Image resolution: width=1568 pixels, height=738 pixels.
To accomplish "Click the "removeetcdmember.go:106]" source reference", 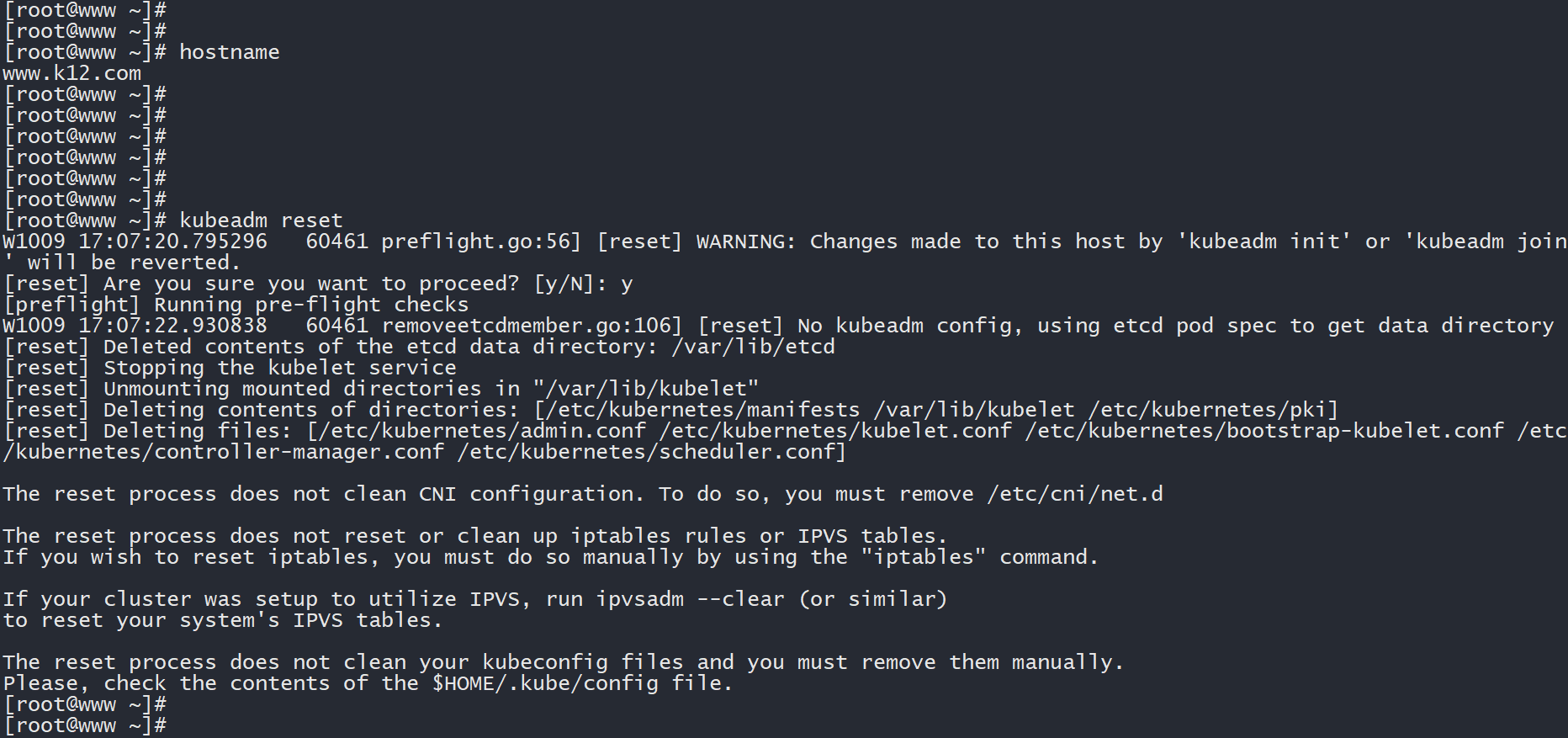I will [x=532, y=326].
